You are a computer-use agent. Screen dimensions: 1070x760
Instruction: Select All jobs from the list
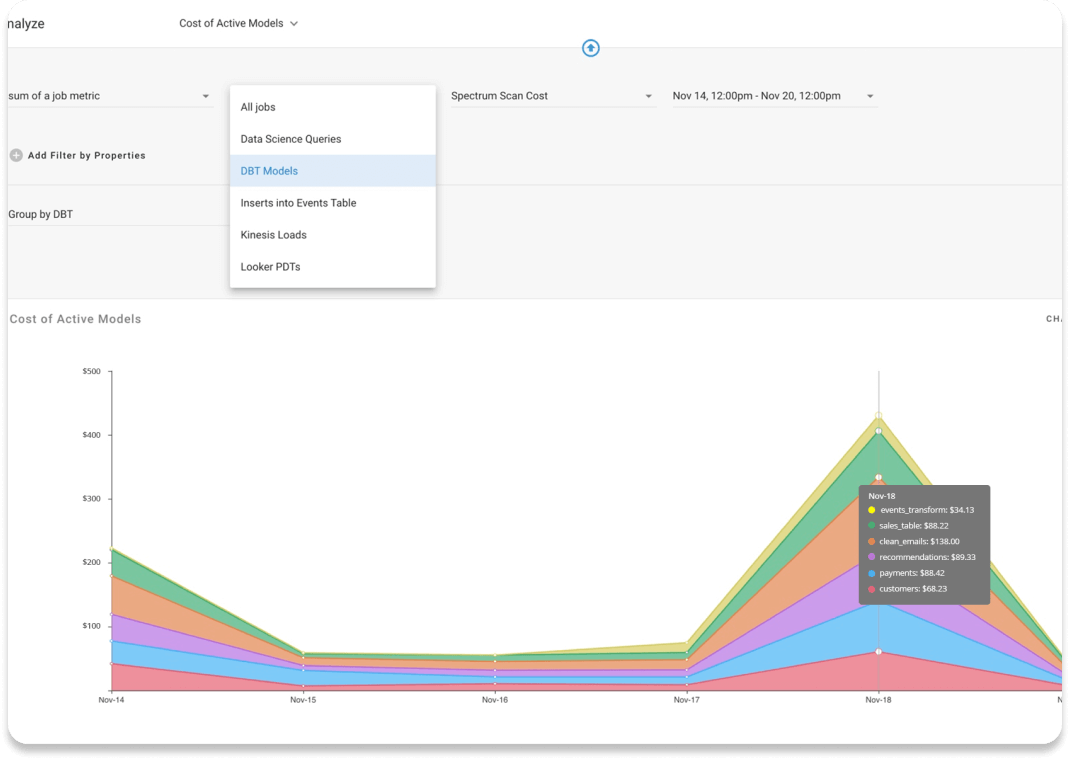coord(258,107)
